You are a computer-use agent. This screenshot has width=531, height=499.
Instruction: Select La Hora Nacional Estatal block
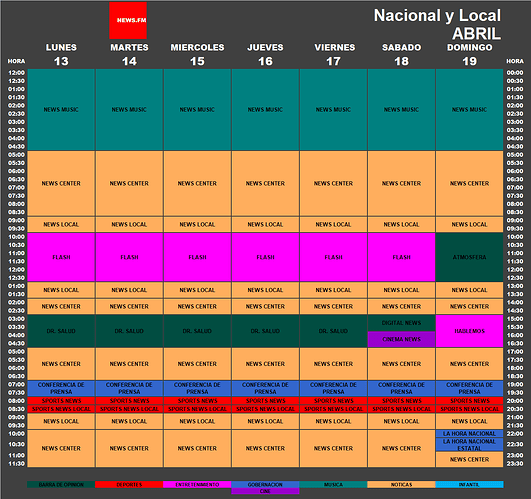[469, 445]
